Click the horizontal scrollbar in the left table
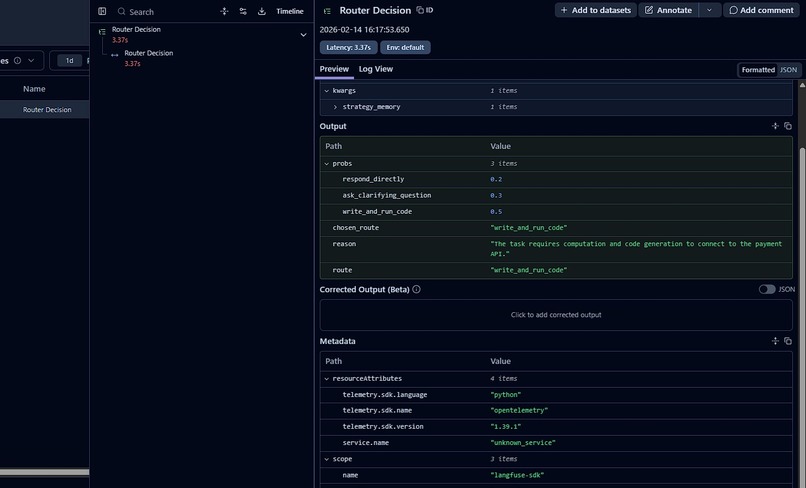Screen dimensions: 806x488 (44, 472)
